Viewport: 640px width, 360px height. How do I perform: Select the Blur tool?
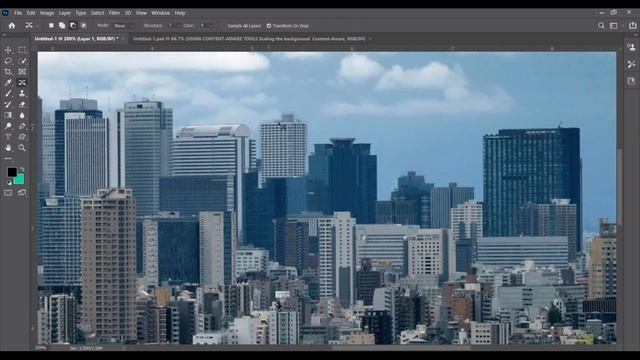tap(22, 115)
